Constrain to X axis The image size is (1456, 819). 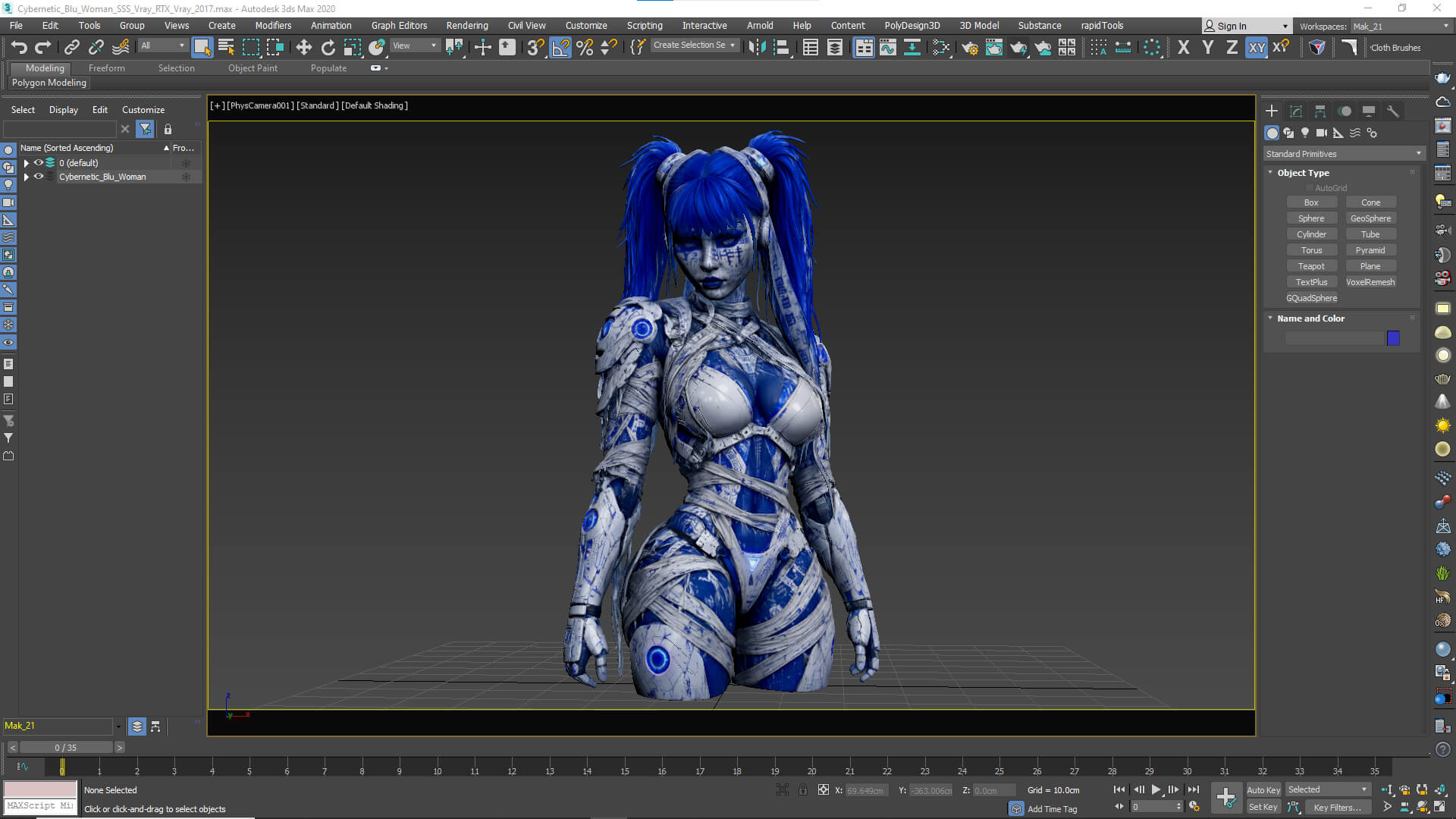pos(1183,47)
